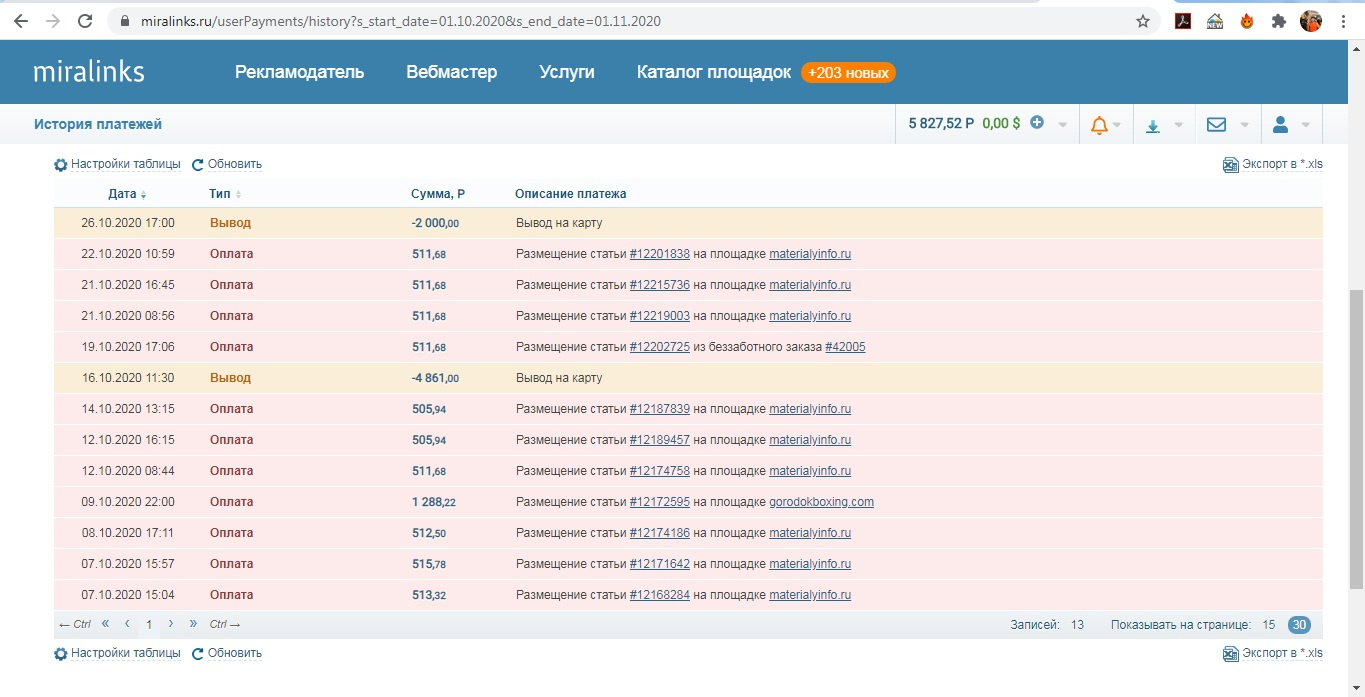Viewport: 1365px width, 697px height.
Task: Expand the dropdown arrow next to download icon
Action: coord(1178,125)
